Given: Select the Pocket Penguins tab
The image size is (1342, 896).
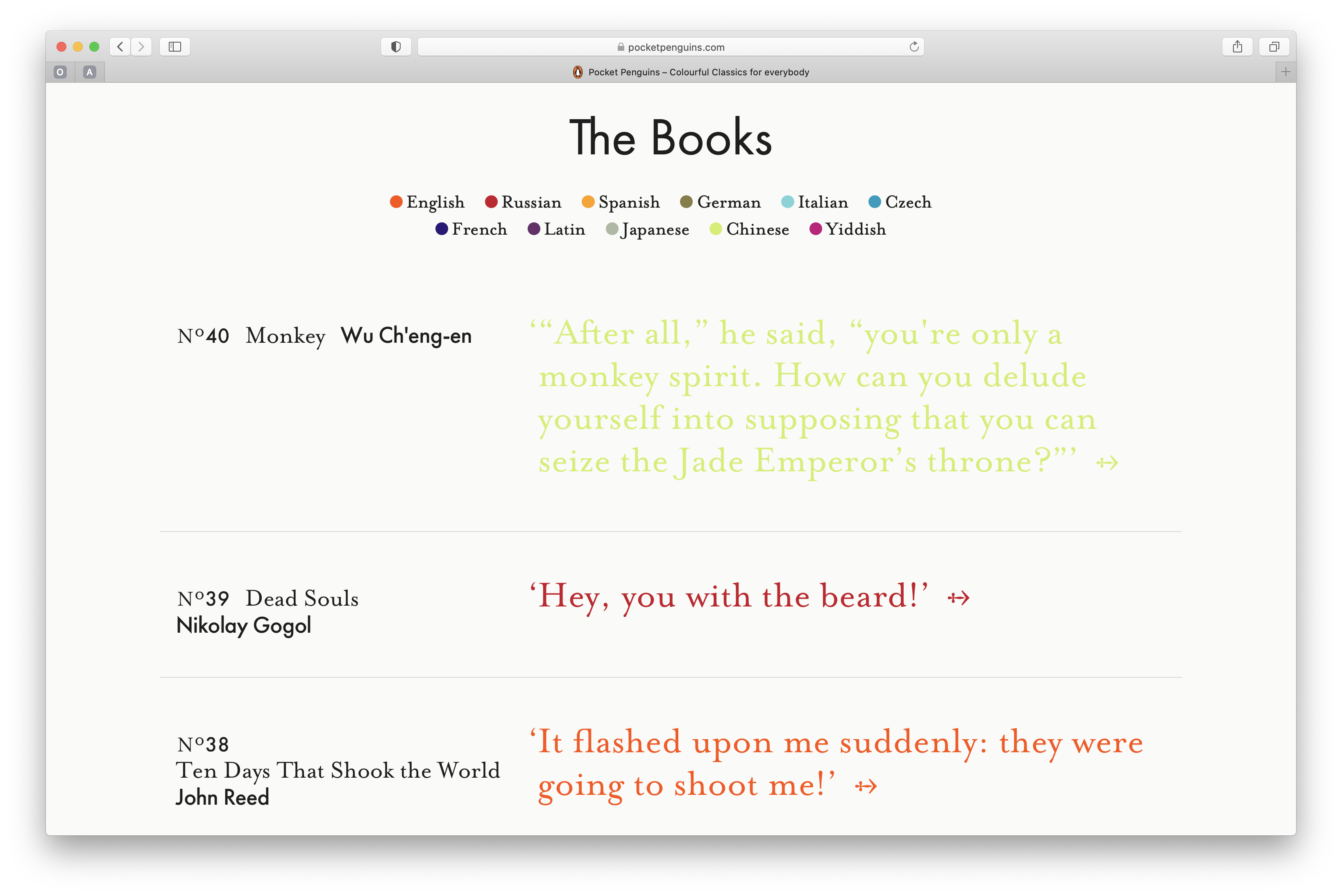Looking at the screenshot, I should (x=690, y=72).
